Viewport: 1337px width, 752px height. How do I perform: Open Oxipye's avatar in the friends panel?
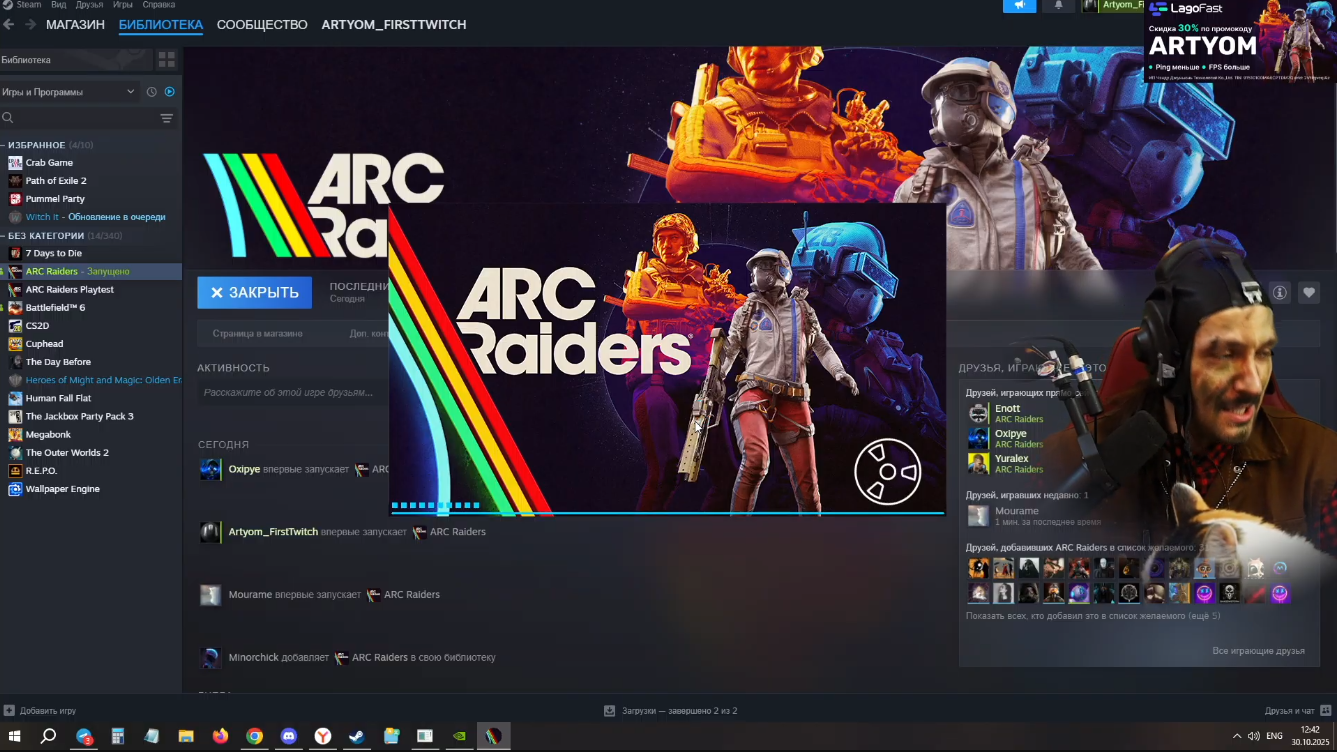[x=978, y=438]
